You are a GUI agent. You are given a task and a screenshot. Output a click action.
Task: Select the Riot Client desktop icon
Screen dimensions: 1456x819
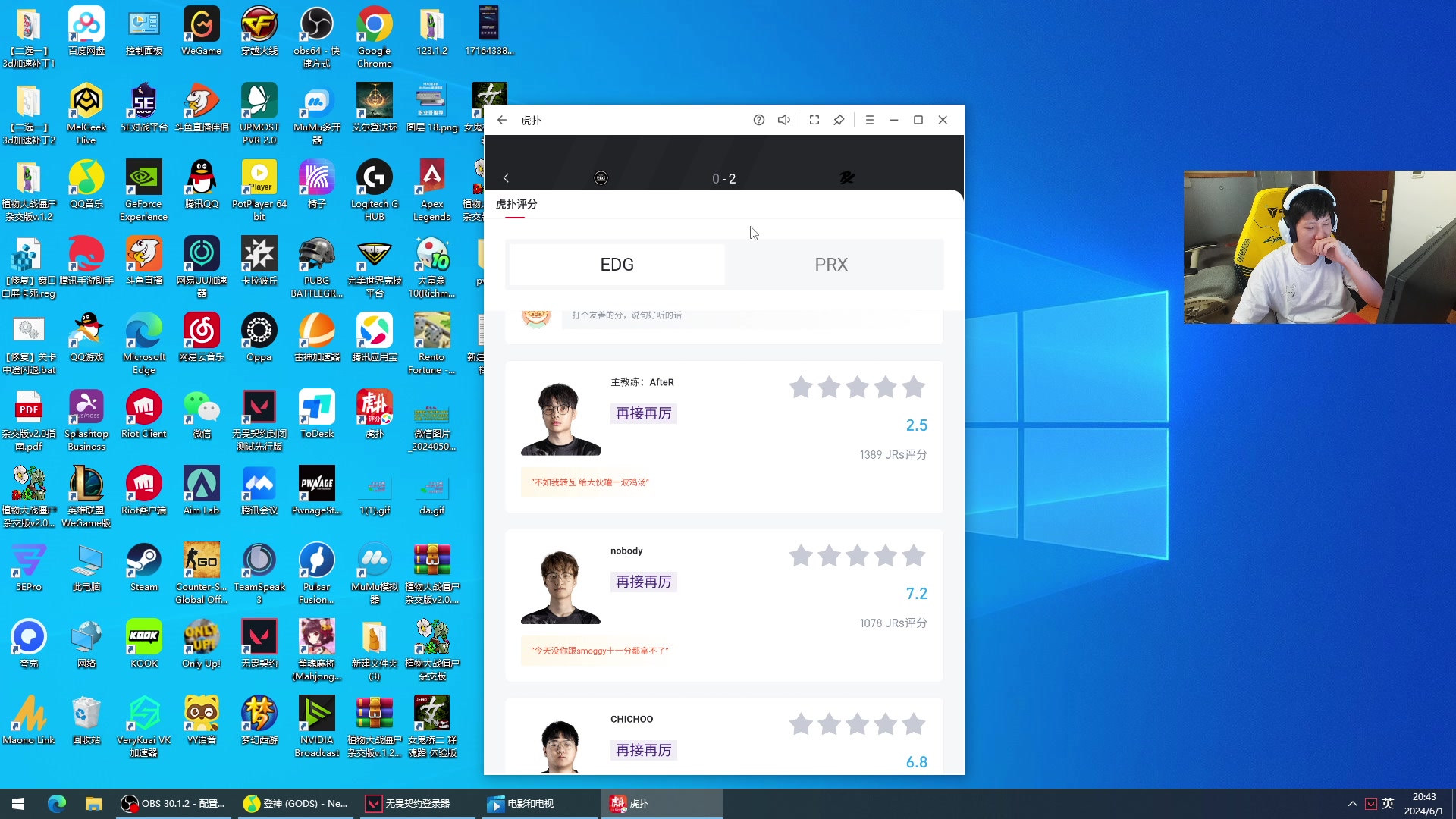click(144, 414)
